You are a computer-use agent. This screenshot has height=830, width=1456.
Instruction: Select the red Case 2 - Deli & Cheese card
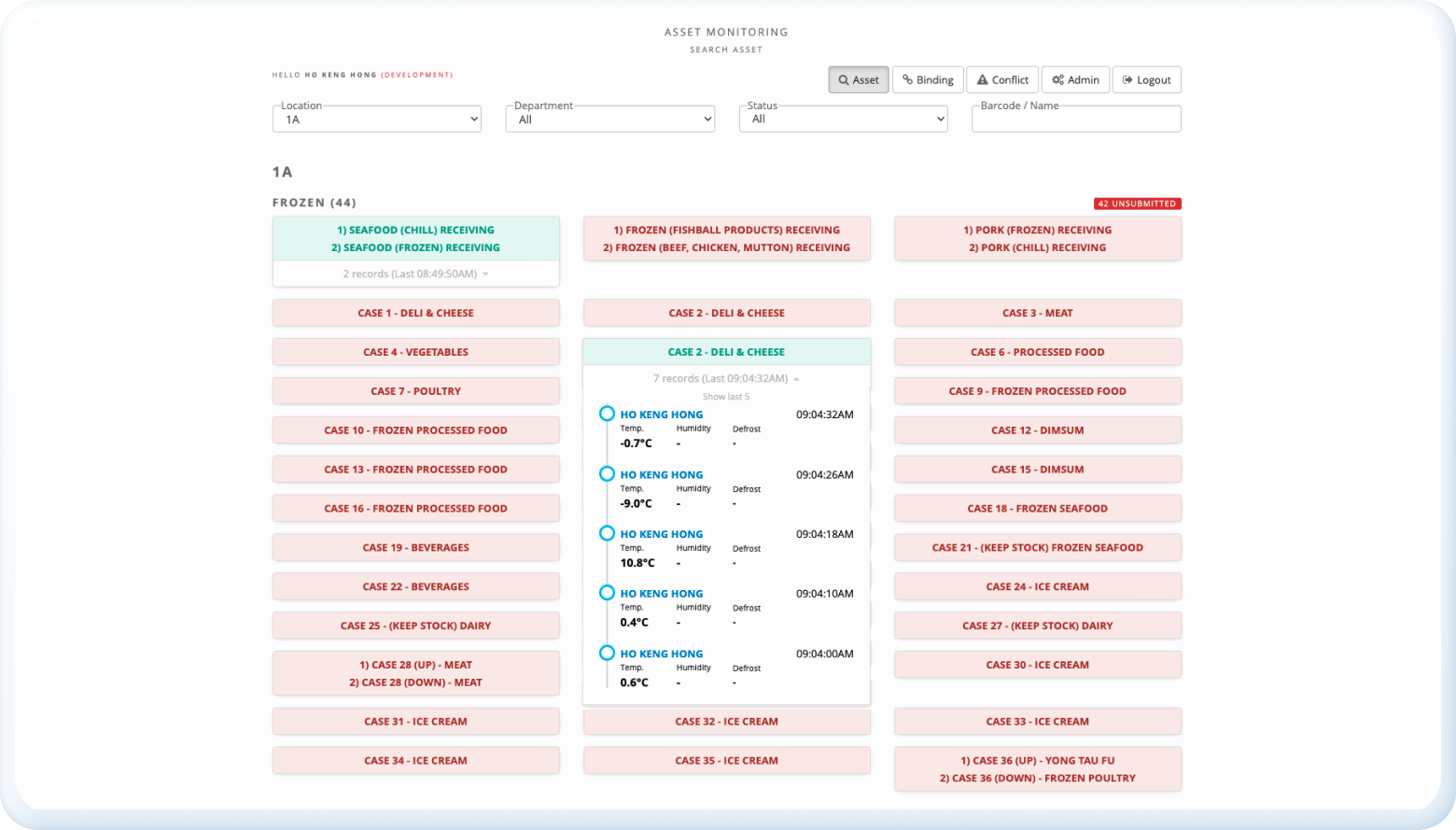click(x=727, y=313)
